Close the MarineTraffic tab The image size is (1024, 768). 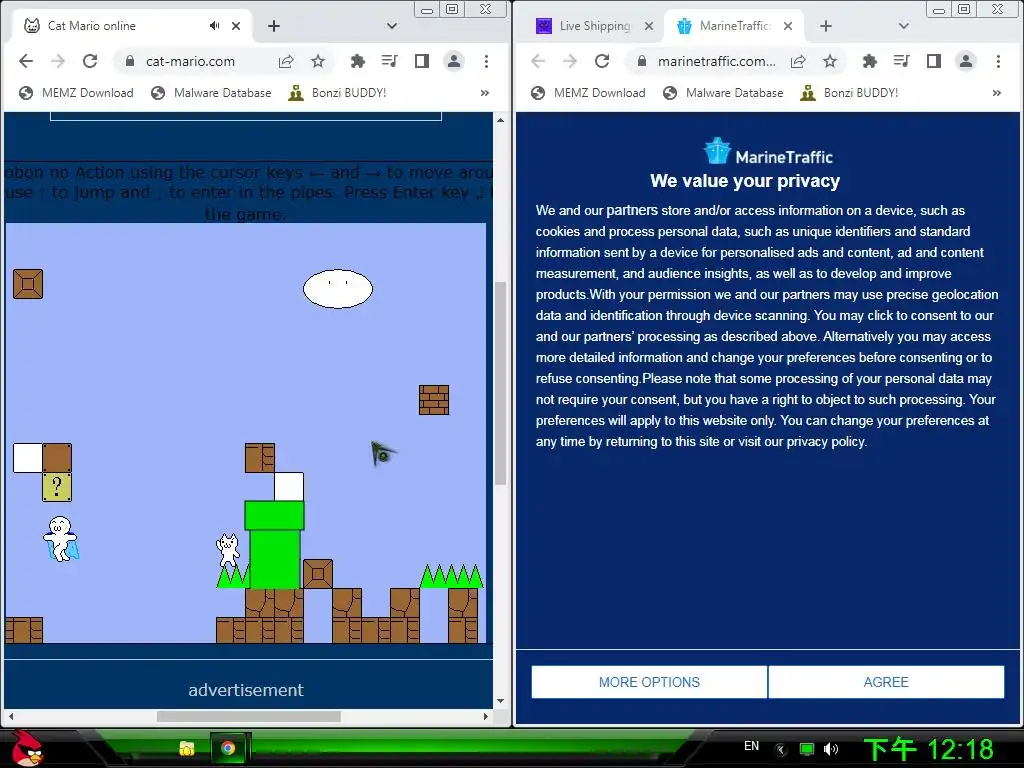click(x=788, y=26)
